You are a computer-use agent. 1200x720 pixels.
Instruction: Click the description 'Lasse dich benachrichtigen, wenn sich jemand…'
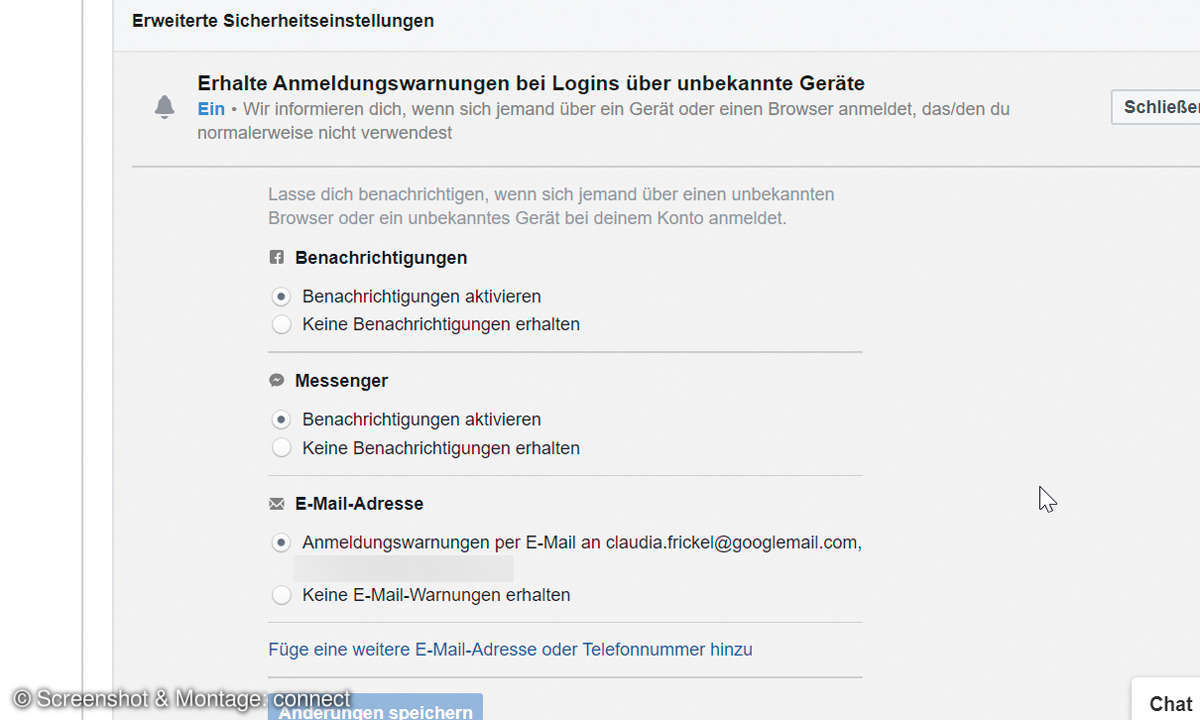(551, 205)
